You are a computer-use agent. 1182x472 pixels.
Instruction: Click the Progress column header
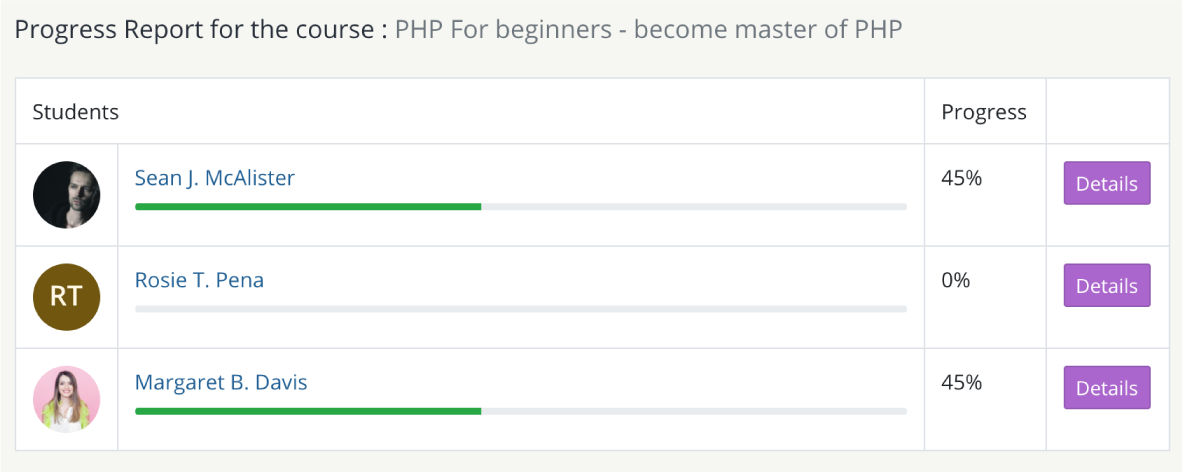pyautogui.click(x=984, y=112)
